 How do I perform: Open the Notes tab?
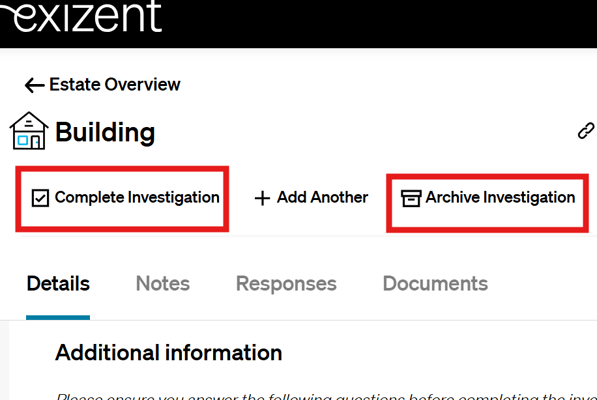click(x=163, y=284)
